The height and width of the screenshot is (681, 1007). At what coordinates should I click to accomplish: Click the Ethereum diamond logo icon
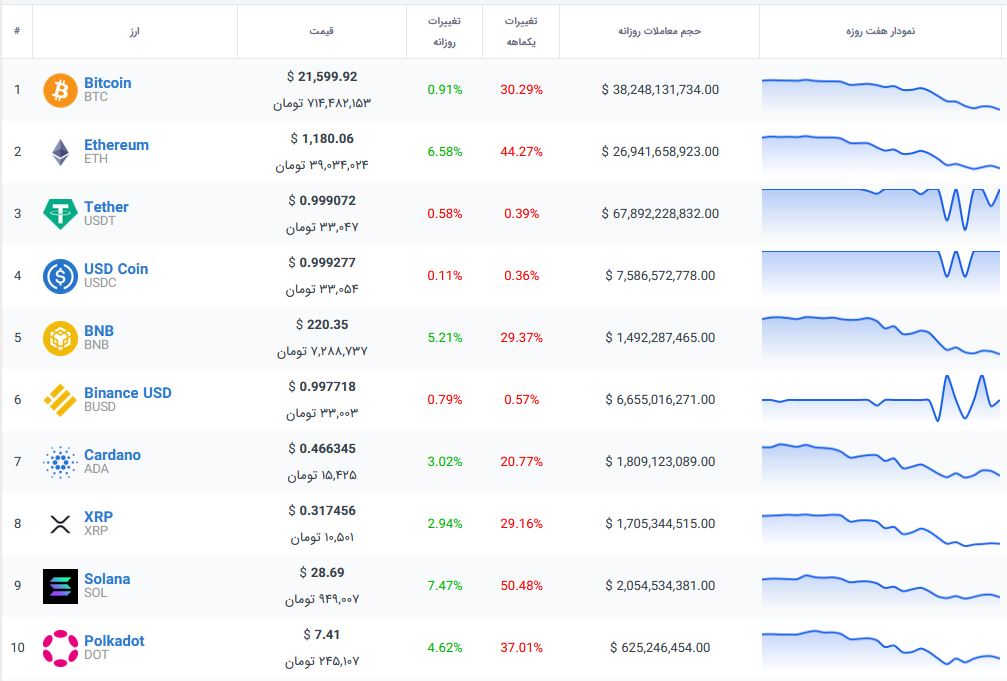(x=60, y=152)
